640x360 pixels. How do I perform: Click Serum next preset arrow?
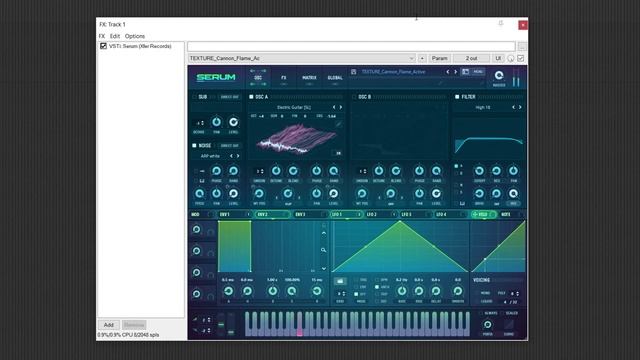tap(456, 72)
